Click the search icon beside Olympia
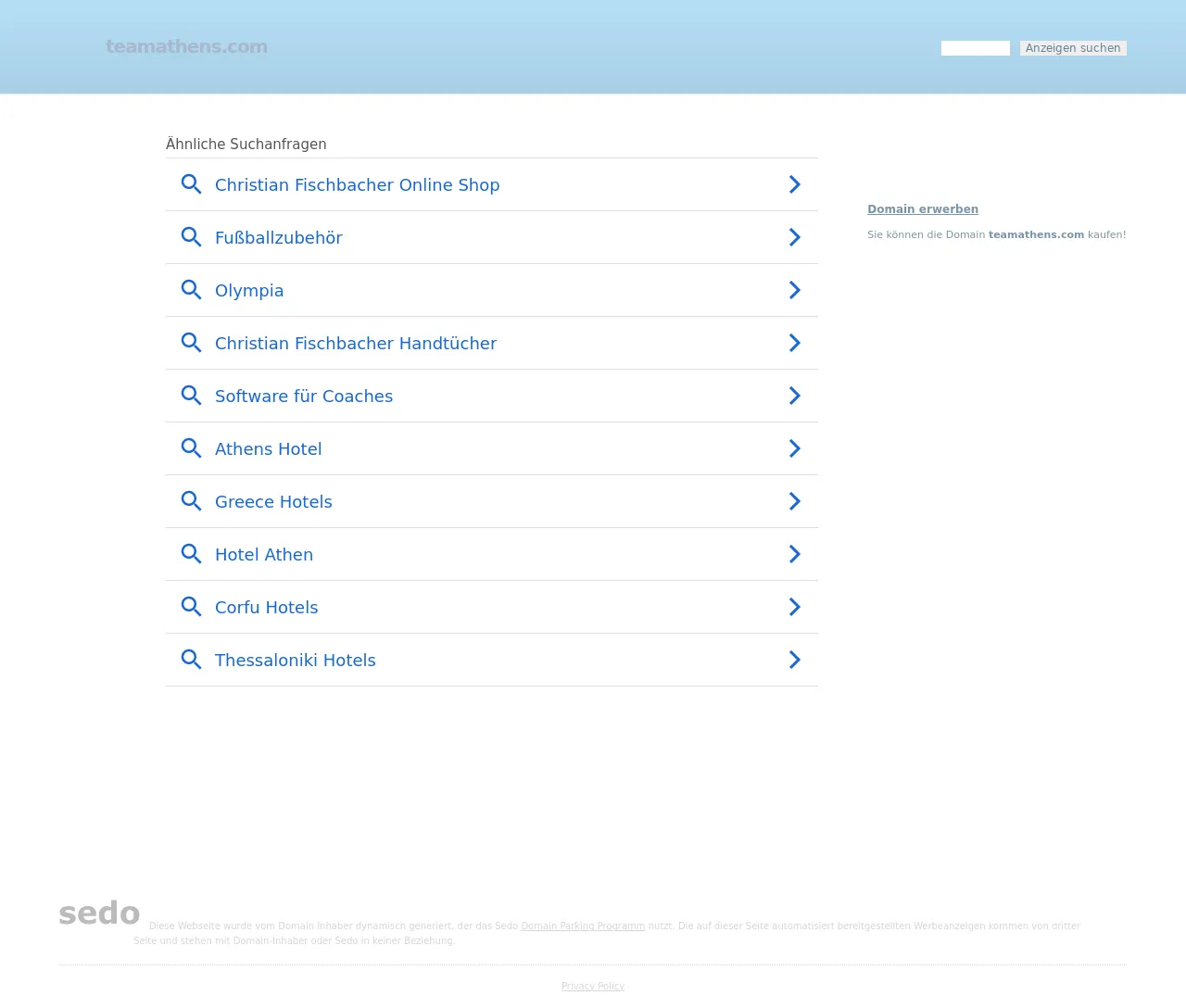The image size is (1186, 1008). coord(191,290)
